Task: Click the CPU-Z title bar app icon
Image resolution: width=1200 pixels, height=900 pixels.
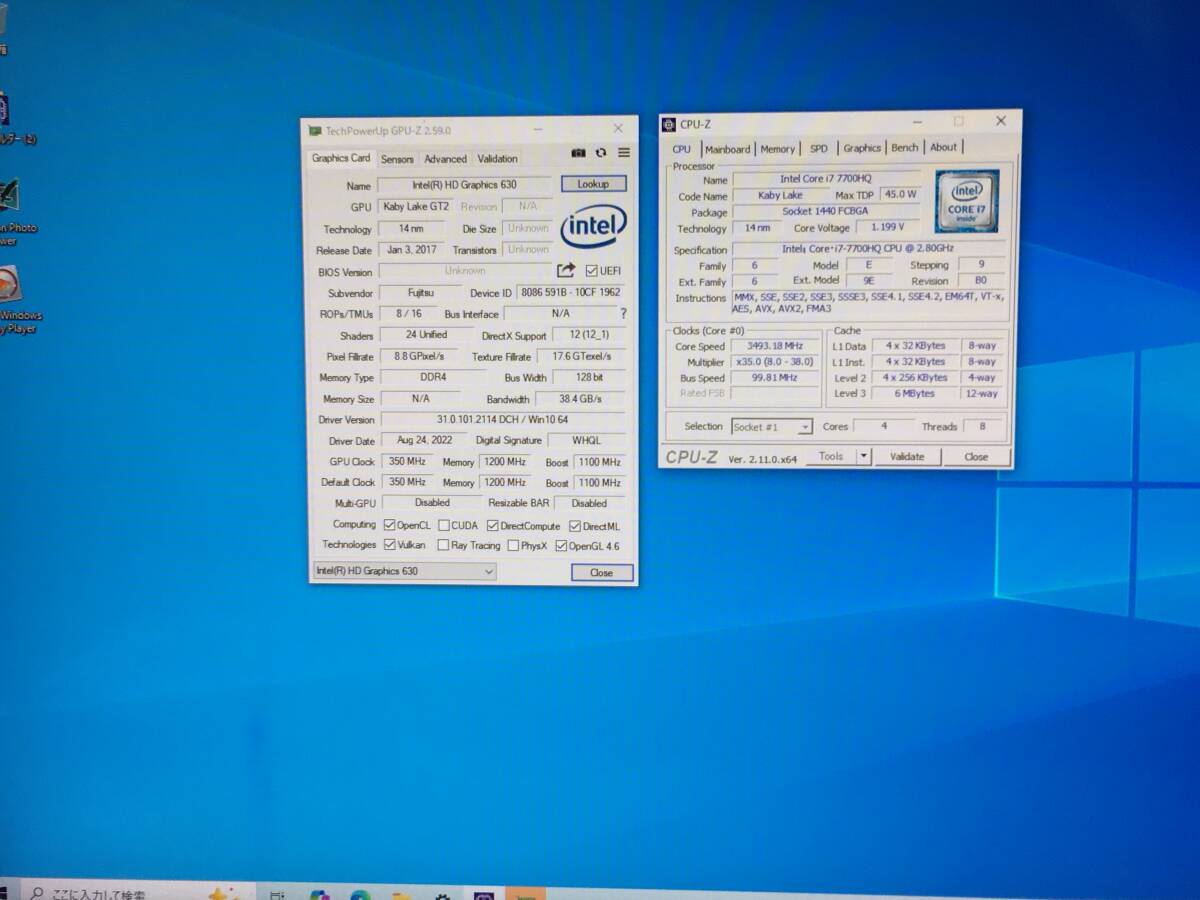Action: [x=668, y=124]
